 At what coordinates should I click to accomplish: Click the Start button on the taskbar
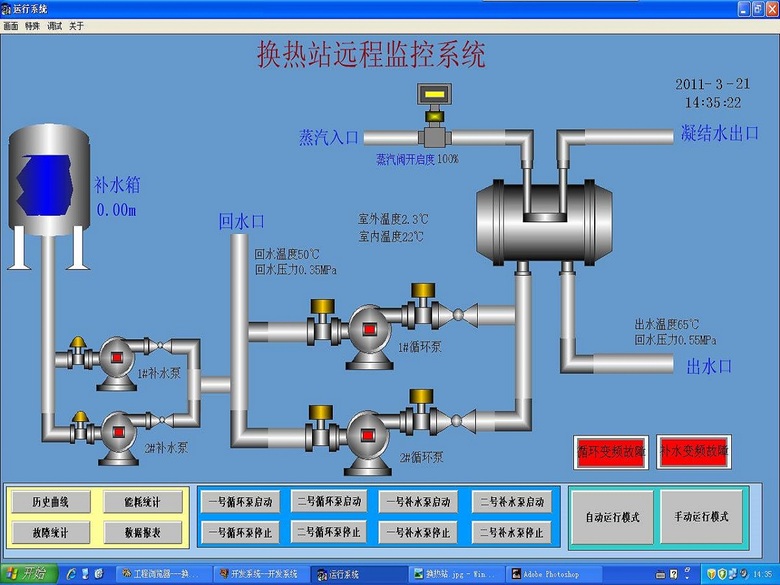point(29,574)
